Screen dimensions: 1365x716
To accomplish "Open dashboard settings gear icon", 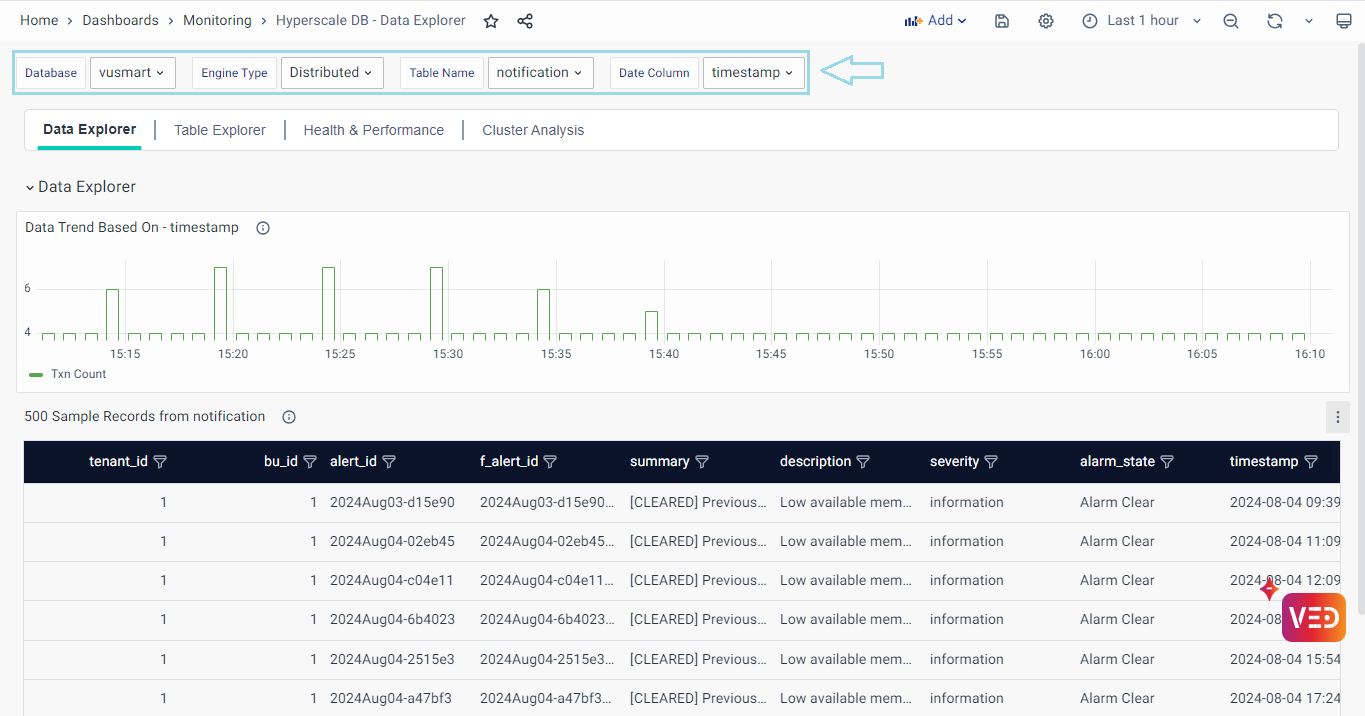I will pyautogui.click(x=1046, y=21).
